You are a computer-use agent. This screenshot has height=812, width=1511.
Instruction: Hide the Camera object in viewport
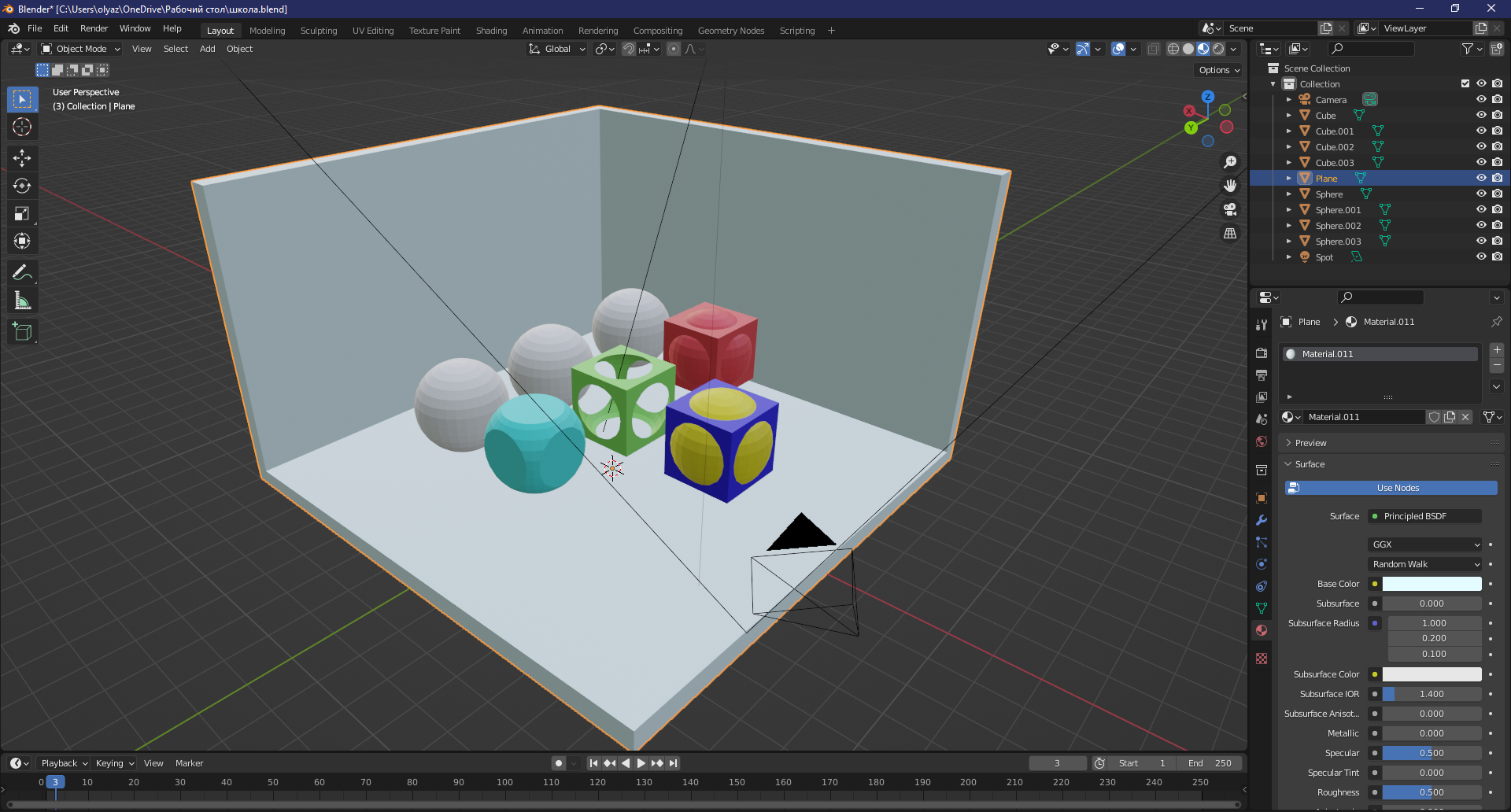coord(1481,99)
